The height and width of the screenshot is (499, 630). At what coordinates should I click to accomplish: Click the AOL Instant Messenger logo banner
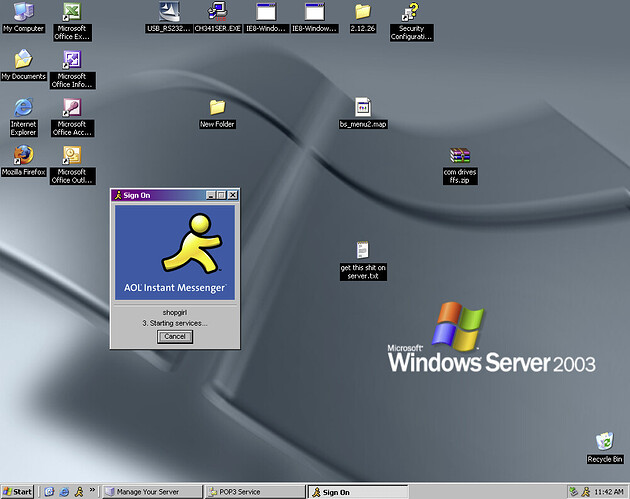[175, 253]
